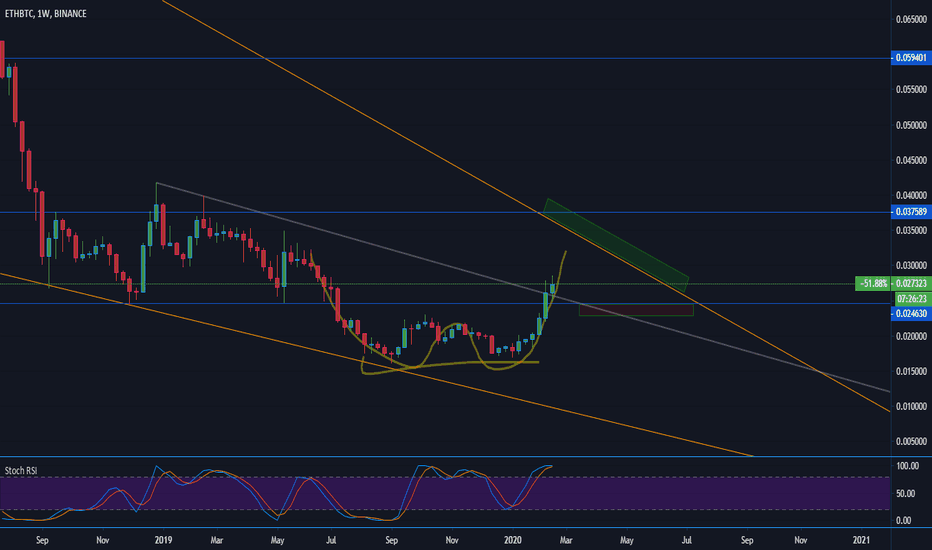Click the 0.045000 price axis value
This screenshot has height=550, width=932.
(x=911, y=160)
